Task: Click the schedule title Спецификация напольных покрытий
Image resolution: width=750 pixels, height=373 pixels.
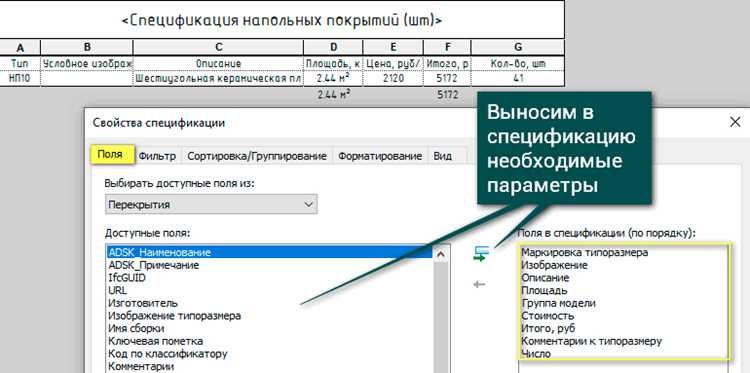Action: [282, 21]
